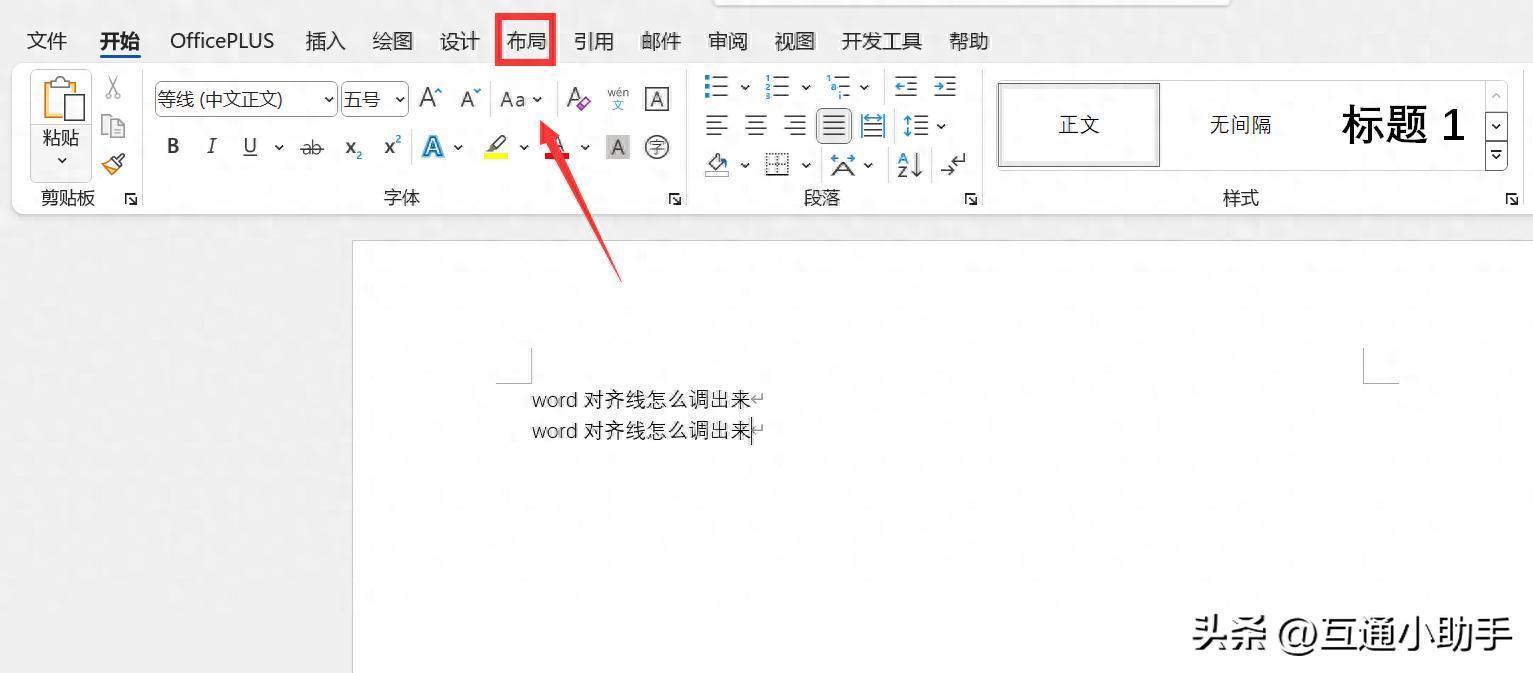Open the font name dropdown
Screen dimensions: 1533x673
[329, 99]
